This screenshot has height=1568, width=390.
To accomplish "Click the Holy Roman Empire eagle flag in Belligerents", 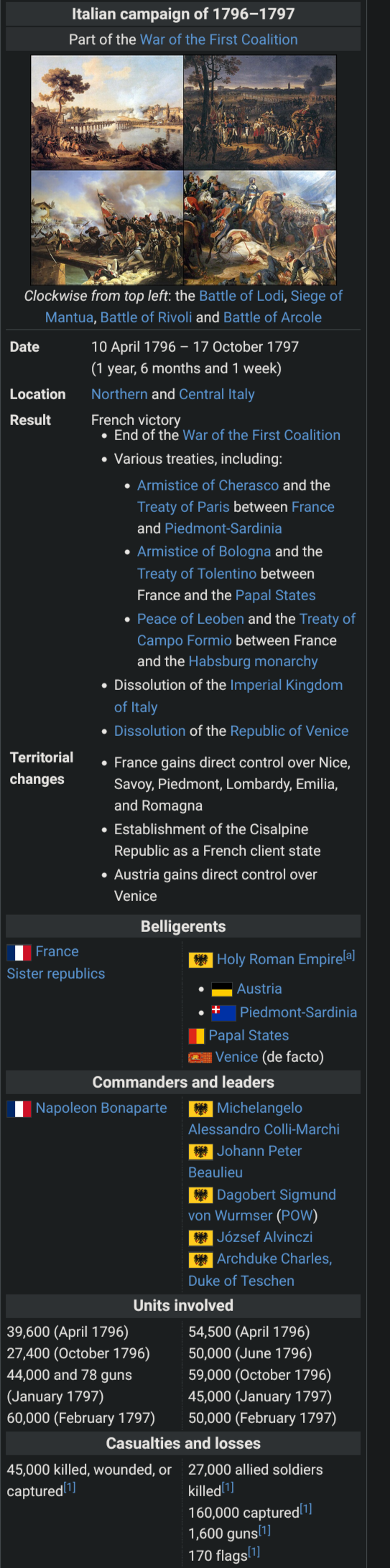I will (200, 960).
